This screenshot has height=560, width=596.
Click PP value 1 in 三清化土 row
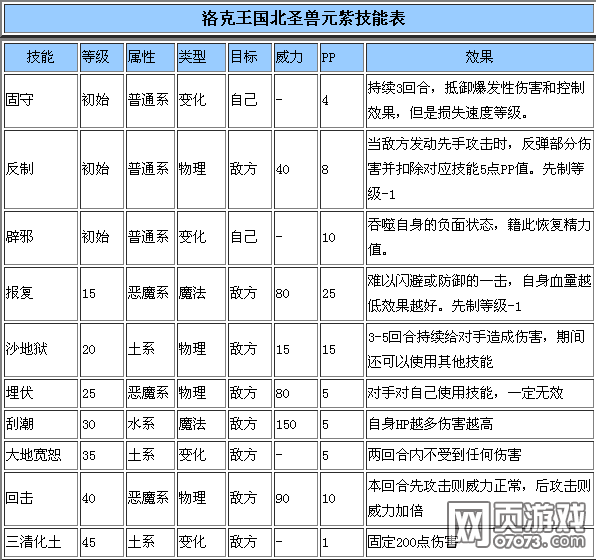point(325,543)
